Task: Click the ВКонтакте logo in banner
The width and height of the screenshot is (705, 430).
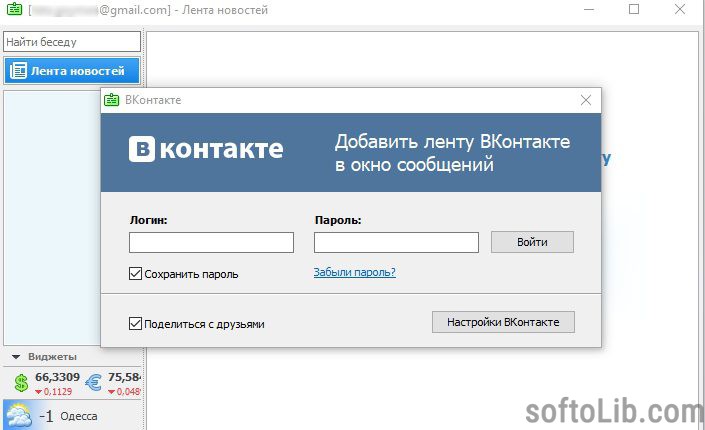Action: click(x=206, y=149)
